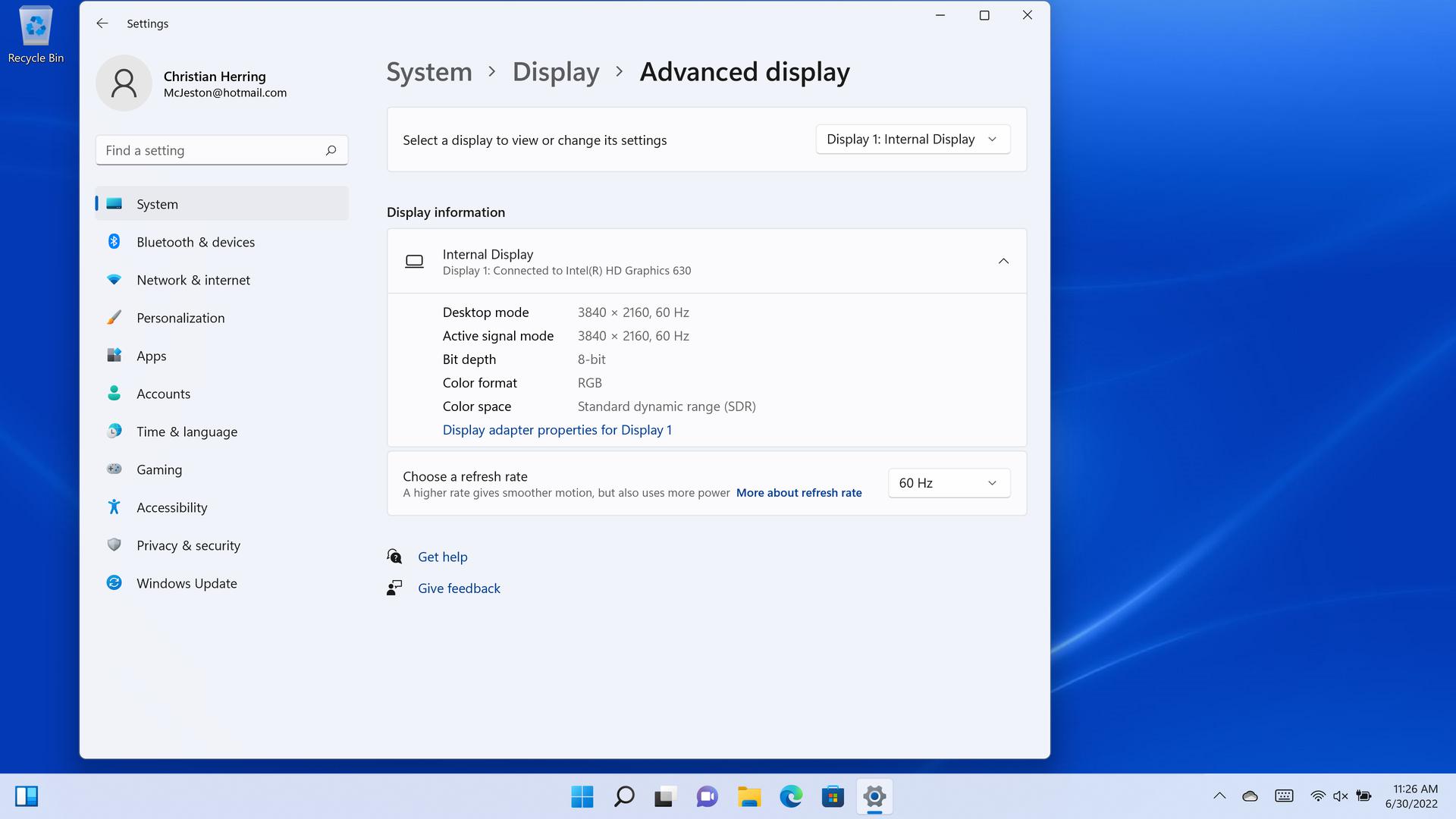
Task: Click the Christian Herring account name
Action: point(215,76)
